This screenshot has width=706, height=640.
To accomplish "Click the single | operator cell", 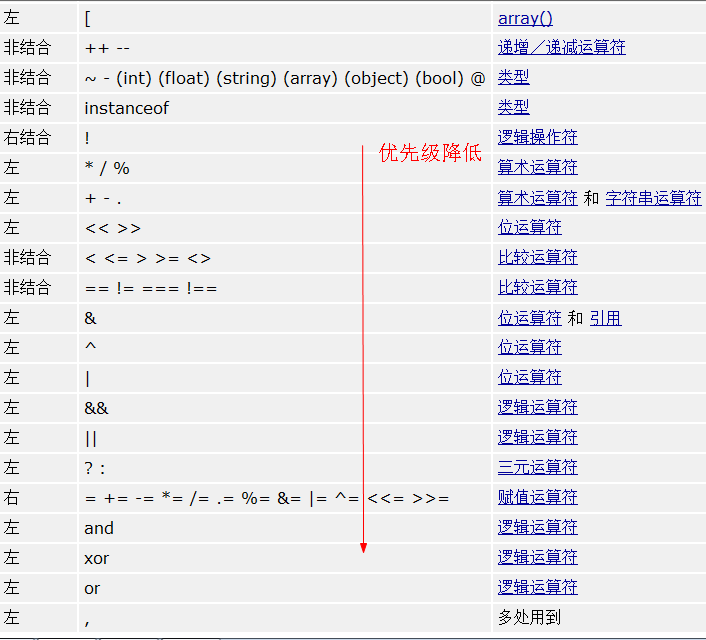I will (x=285, y=378).
